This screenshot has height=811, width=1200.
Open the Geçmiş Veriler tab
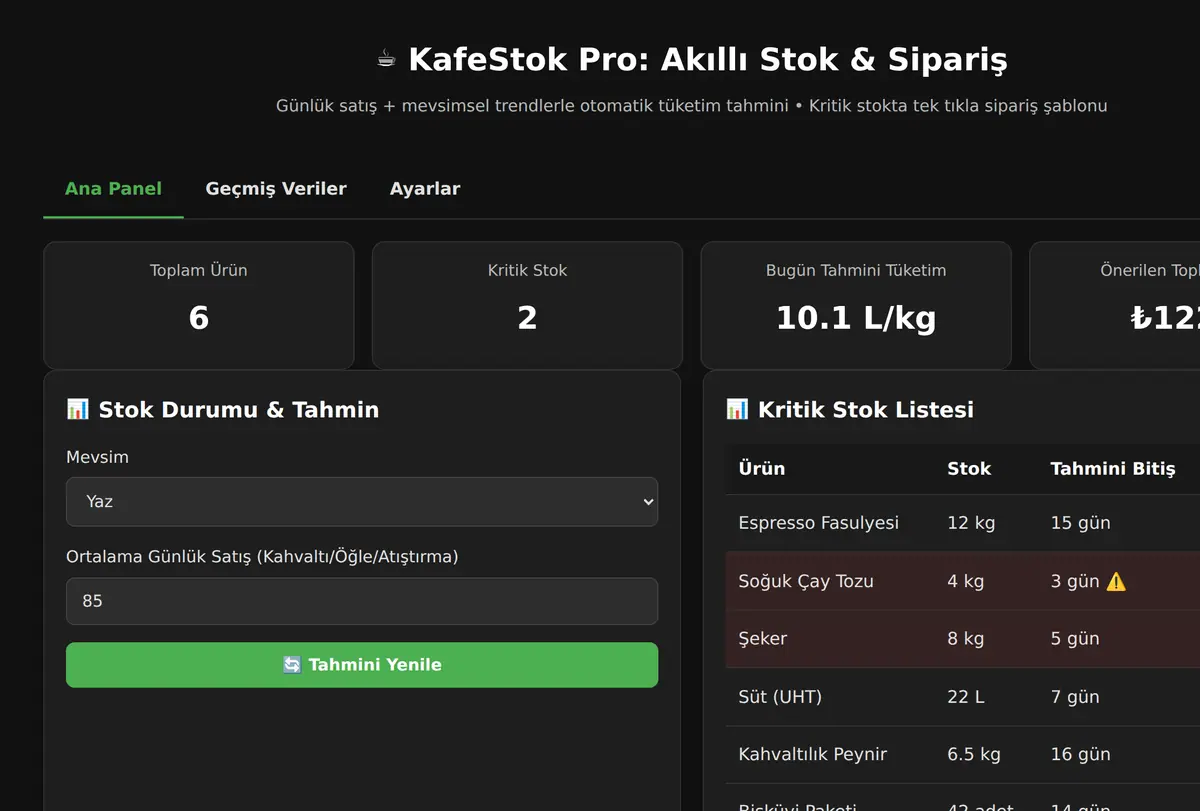coord(276,188)
